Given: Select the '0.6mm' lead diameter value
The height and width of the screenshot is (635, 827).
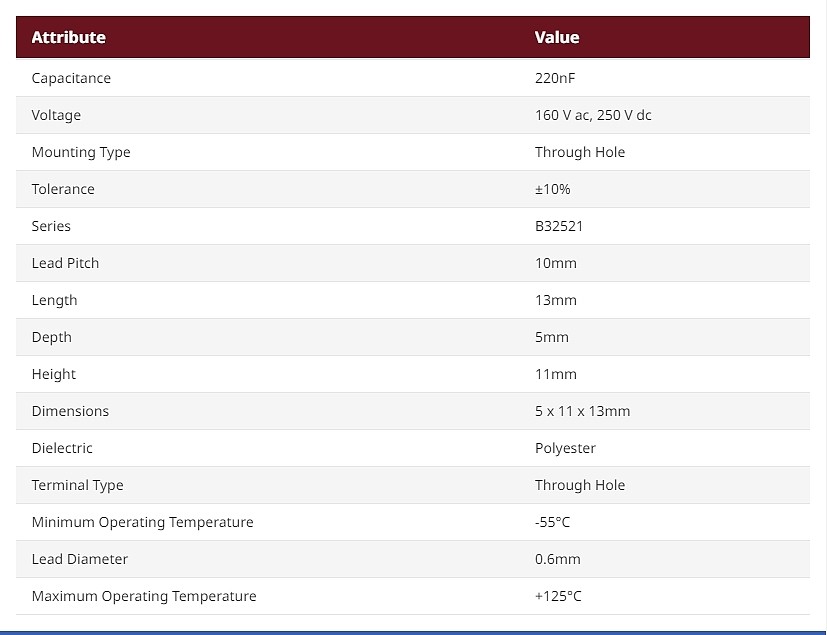Looking at the screenshot, I should pos(557,559).
